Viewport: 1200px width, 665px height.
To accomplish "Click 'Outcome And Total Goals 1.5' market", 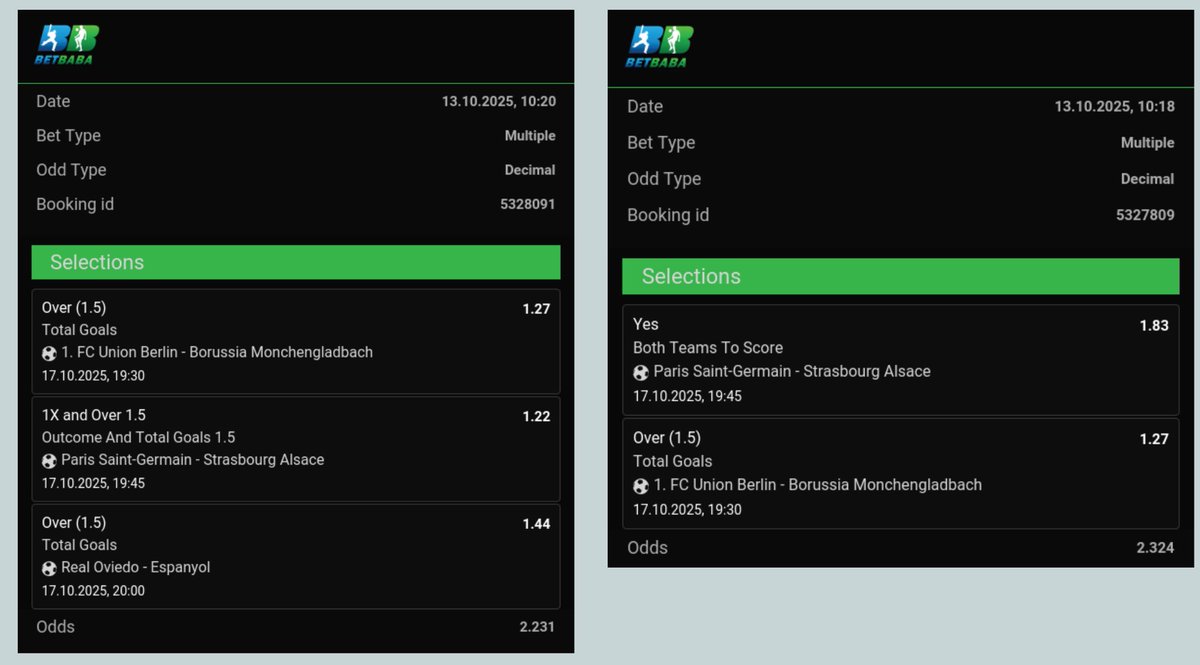I will (x=139, y=437).
